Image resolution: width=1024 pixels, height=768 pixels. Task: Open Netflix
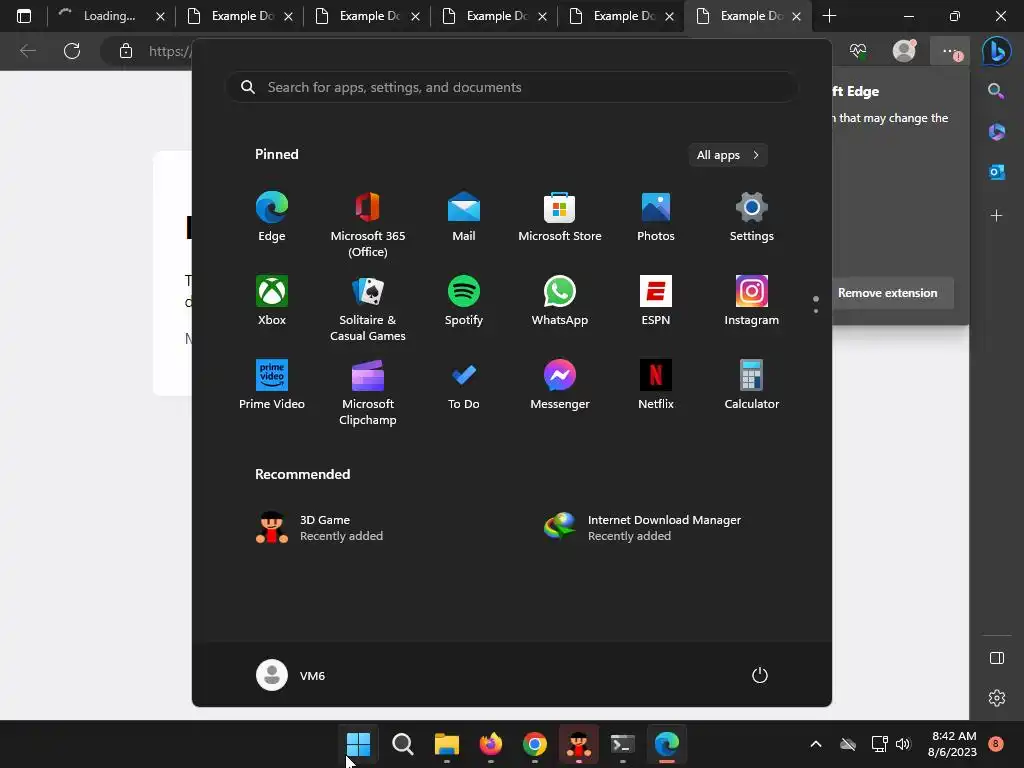click(x=656, y=385)
